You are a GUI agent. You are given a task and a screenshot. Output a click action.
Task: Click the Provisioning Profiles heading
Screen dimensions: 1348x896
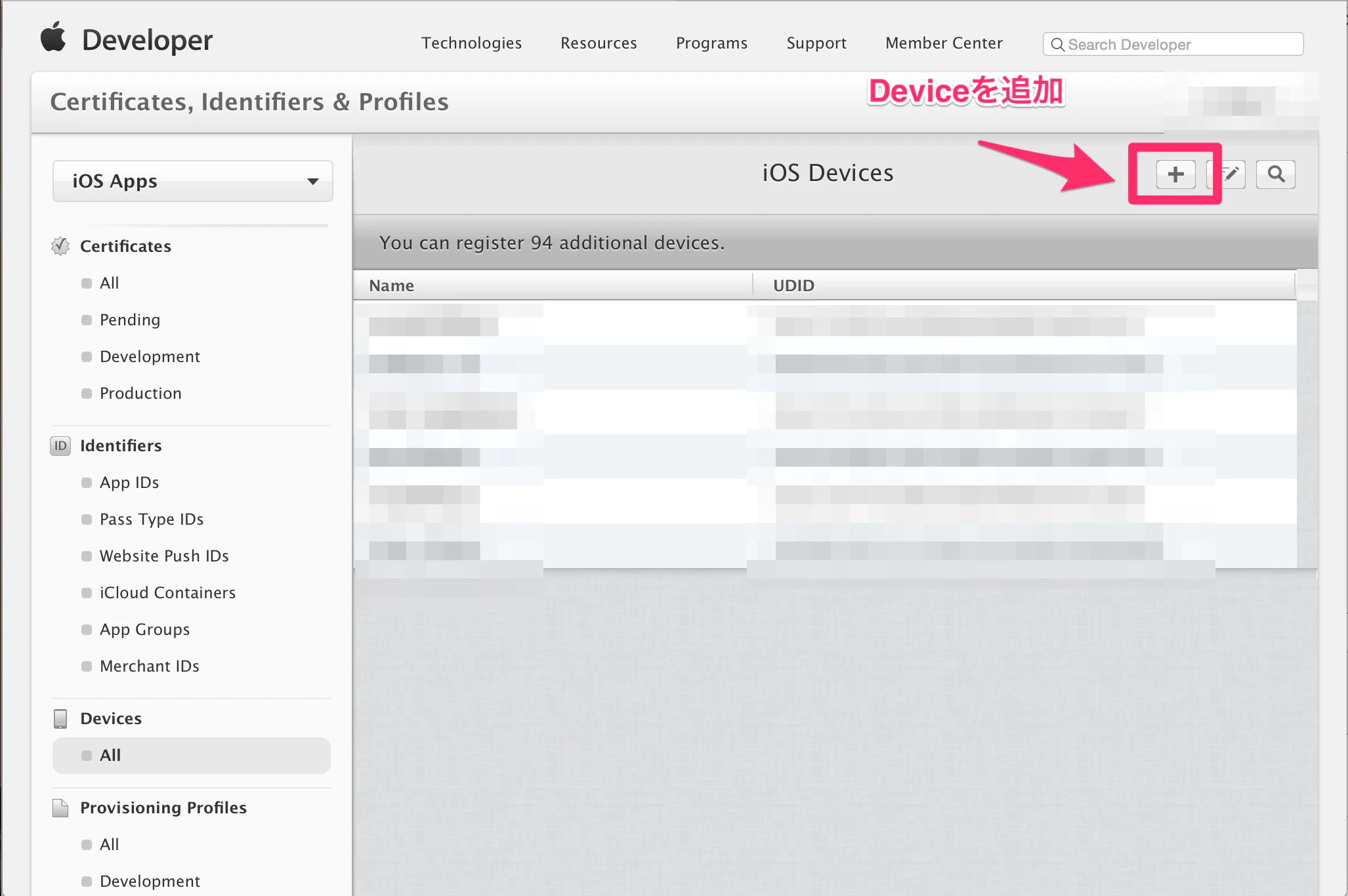pos(163,808)
